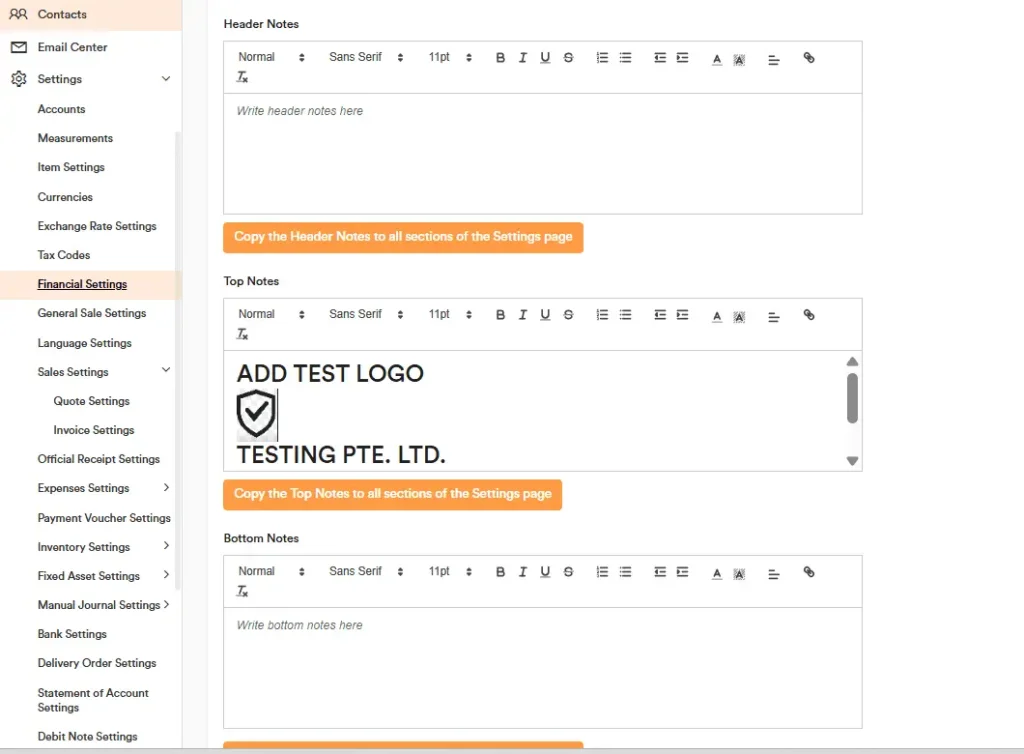The height and width of the screenshot is (754, 1024).
Task: Apply strikethrough formatting in Header Notes
Action: (x=568, y=57)
